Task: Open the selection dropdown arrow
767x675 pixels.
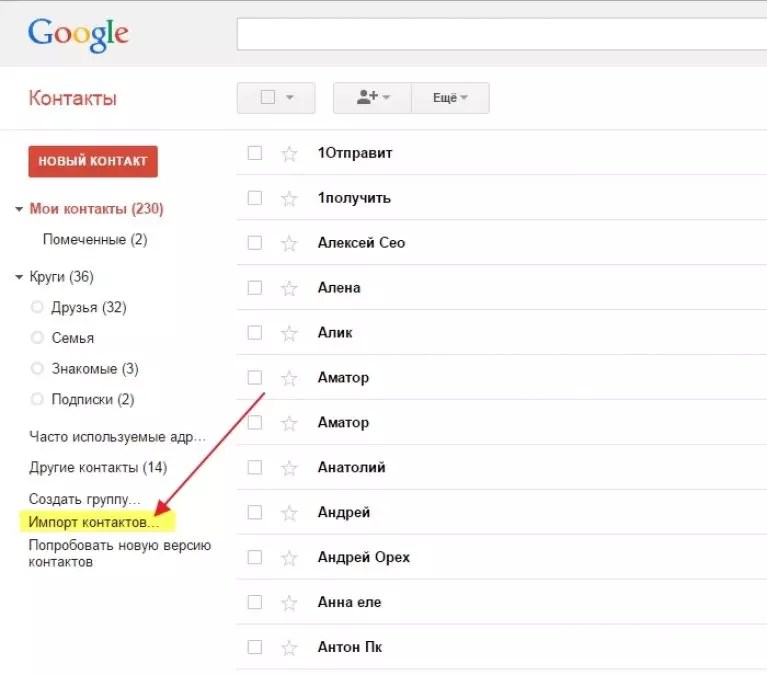Action: pos(290,97)
